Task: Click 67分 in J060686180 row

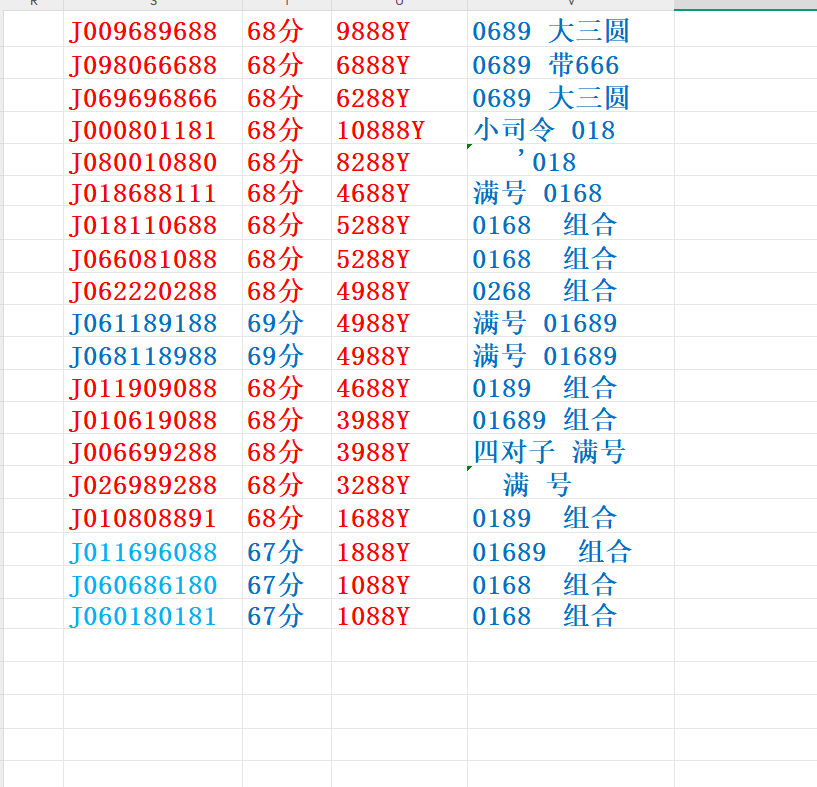Action: (287, 583)
